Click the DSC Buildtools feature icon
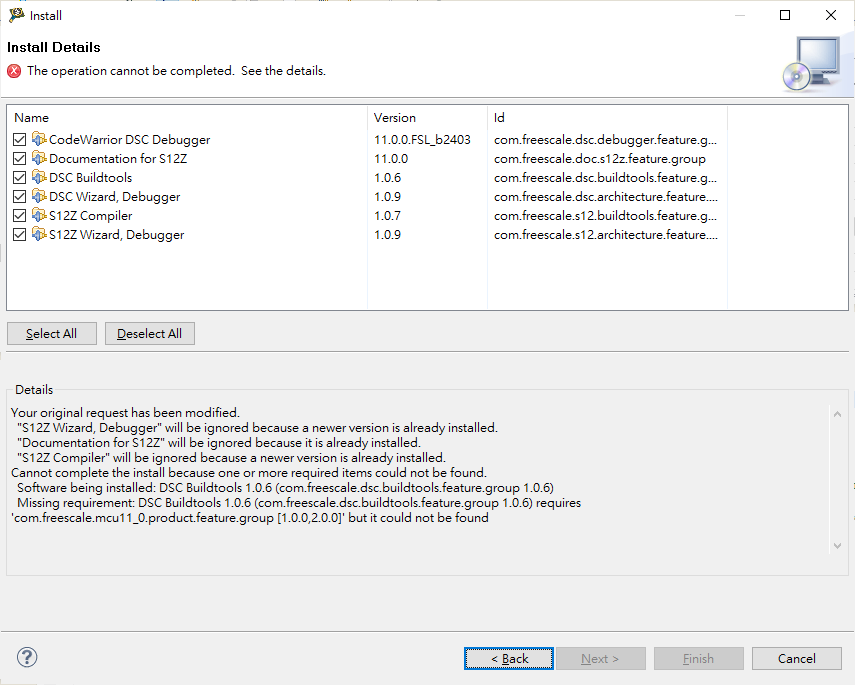Screen dimensions: 855x685 pyautogui.click(x=39, y=177)
